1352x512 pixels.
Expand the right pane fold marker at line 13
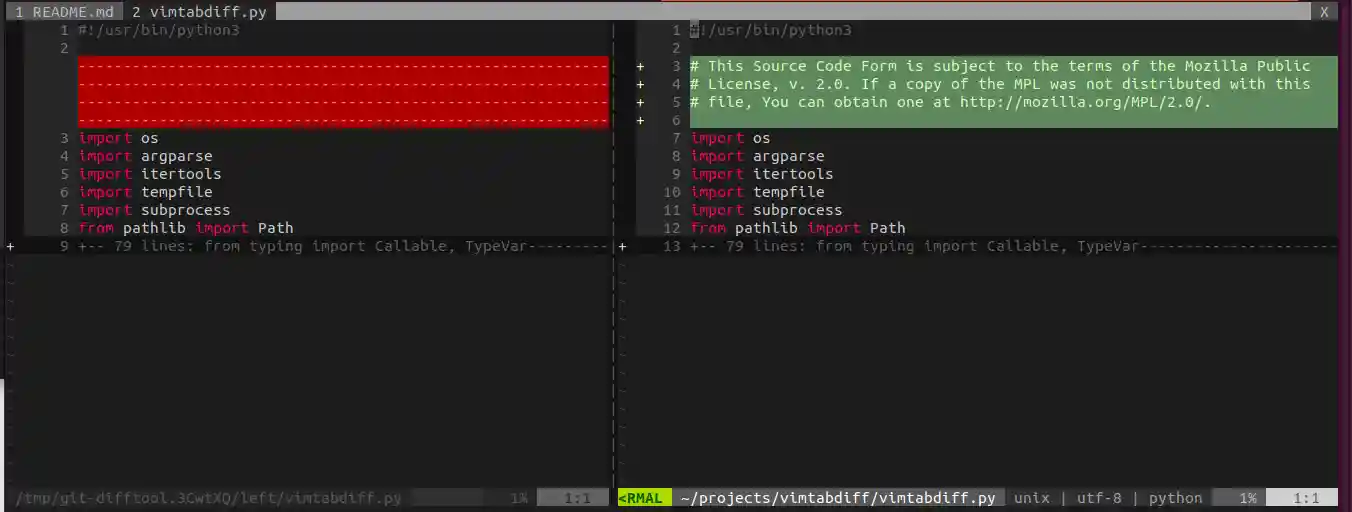(x=622, y=246)
